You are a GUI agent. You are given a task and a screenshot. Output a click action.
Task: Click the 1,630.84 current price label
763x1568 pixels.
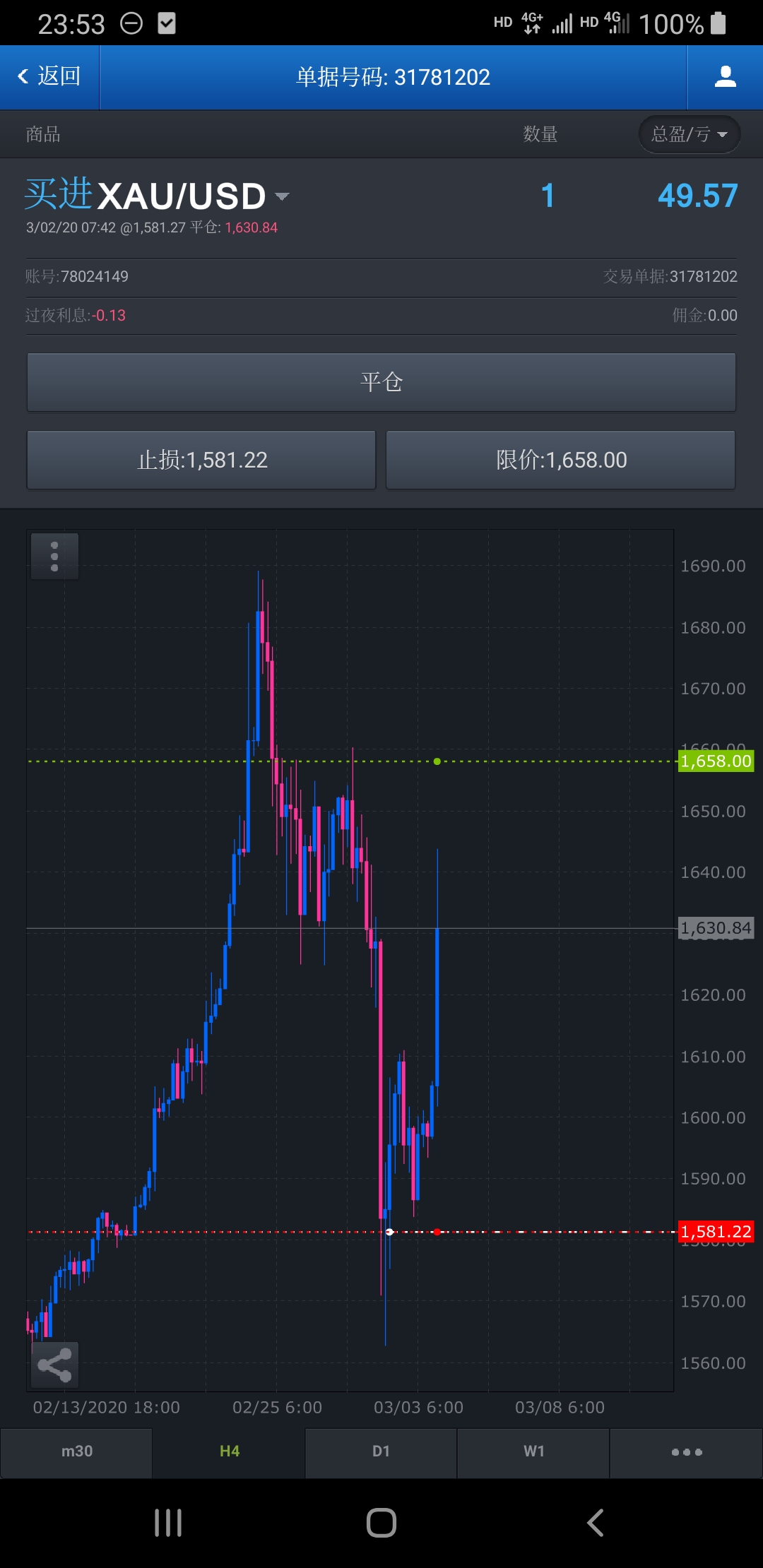coord(716,928)
